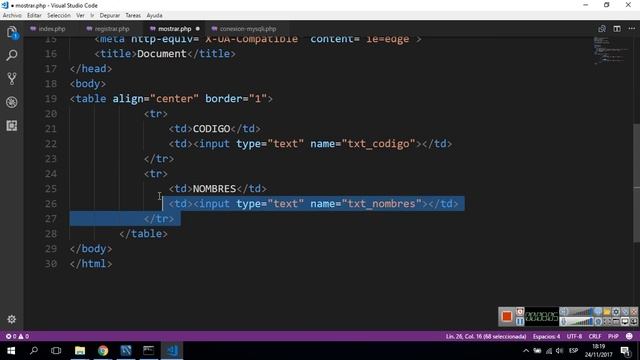Open Google Chrome from the taskbar
This screenshot has height=360, width=640.
tap(103, 351)
